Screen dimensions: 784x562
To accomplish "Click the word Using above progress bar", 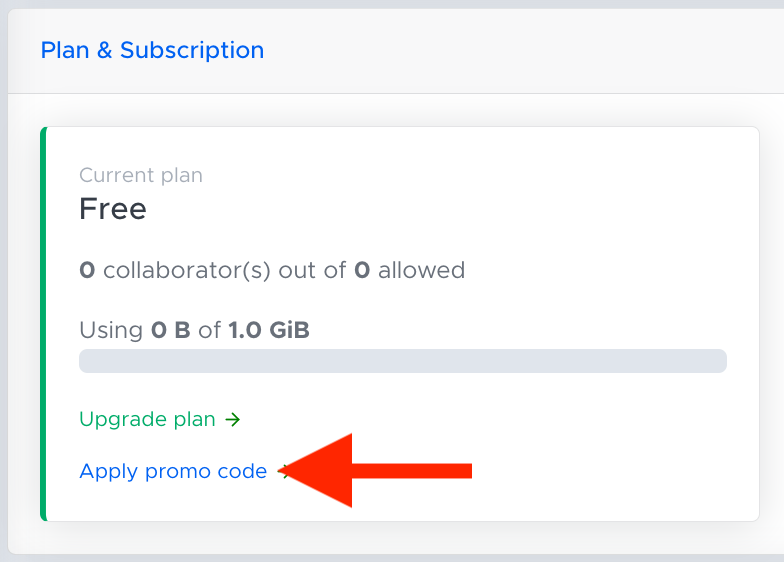I will (111, 330).
